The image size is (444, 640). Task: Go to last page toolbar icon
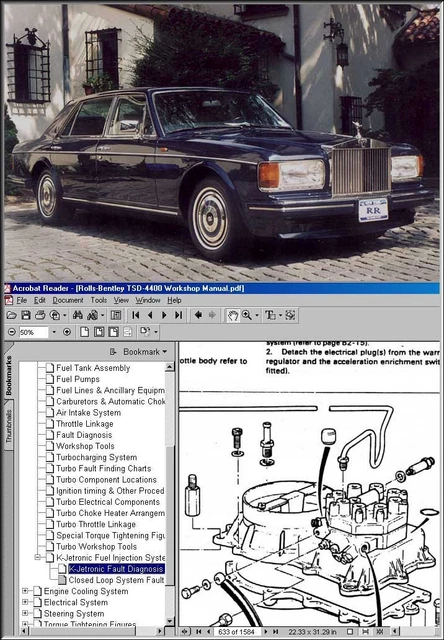click(178, 315)
